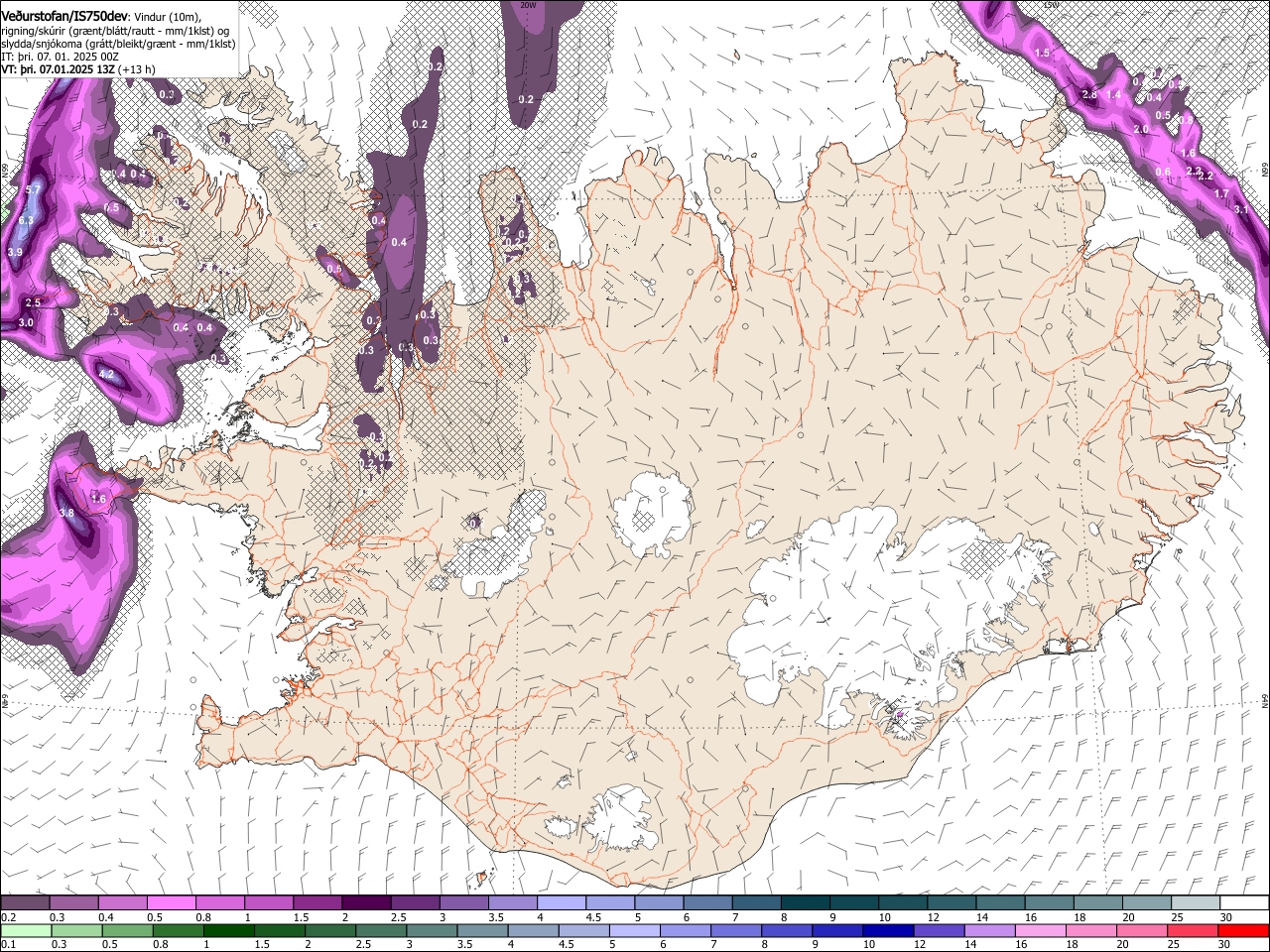Click the '2.5' value on the map near 3.0

[33, 302]
